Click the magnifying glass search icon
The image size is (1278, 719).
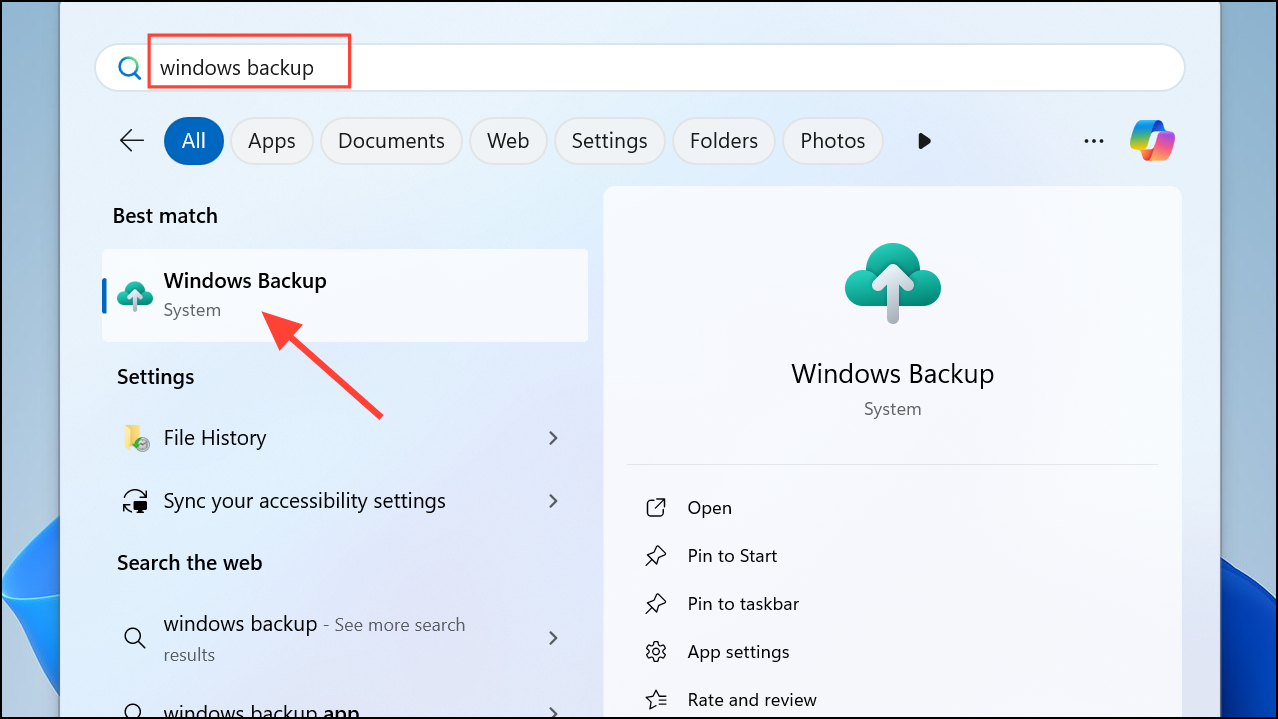(x=129, y=66)
